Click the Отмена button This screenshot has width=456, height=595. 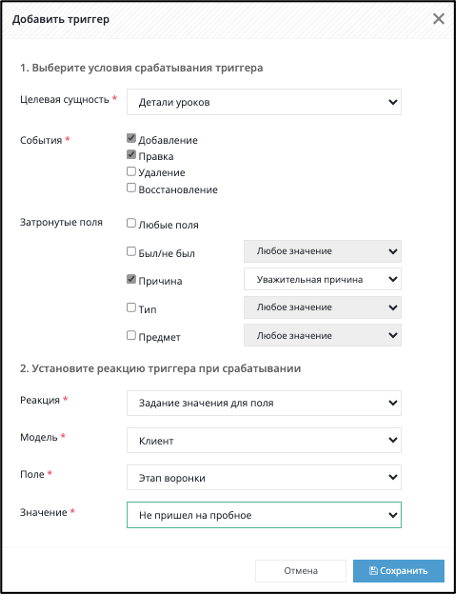tap(300, 571)
